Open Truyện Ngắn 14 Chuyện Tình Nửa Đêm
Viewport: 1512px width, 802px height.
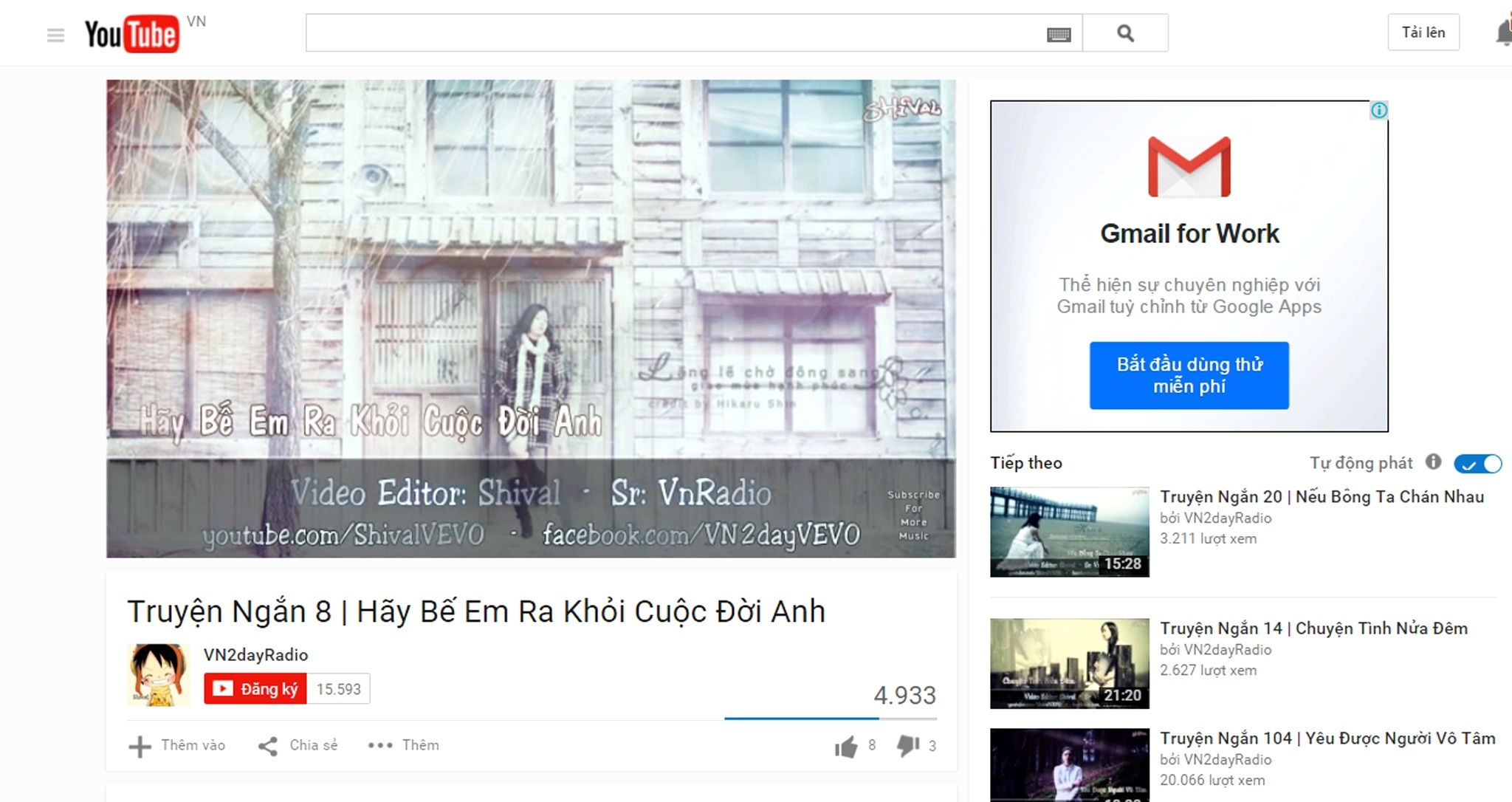[x=1313, y=628]
